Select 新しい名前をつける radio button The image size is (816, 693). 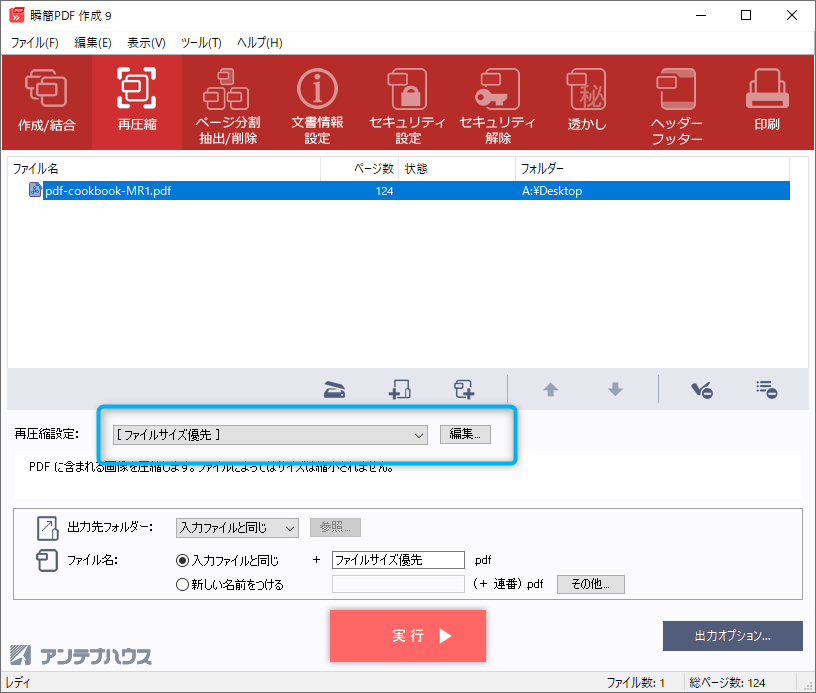(x=182, y=585)
